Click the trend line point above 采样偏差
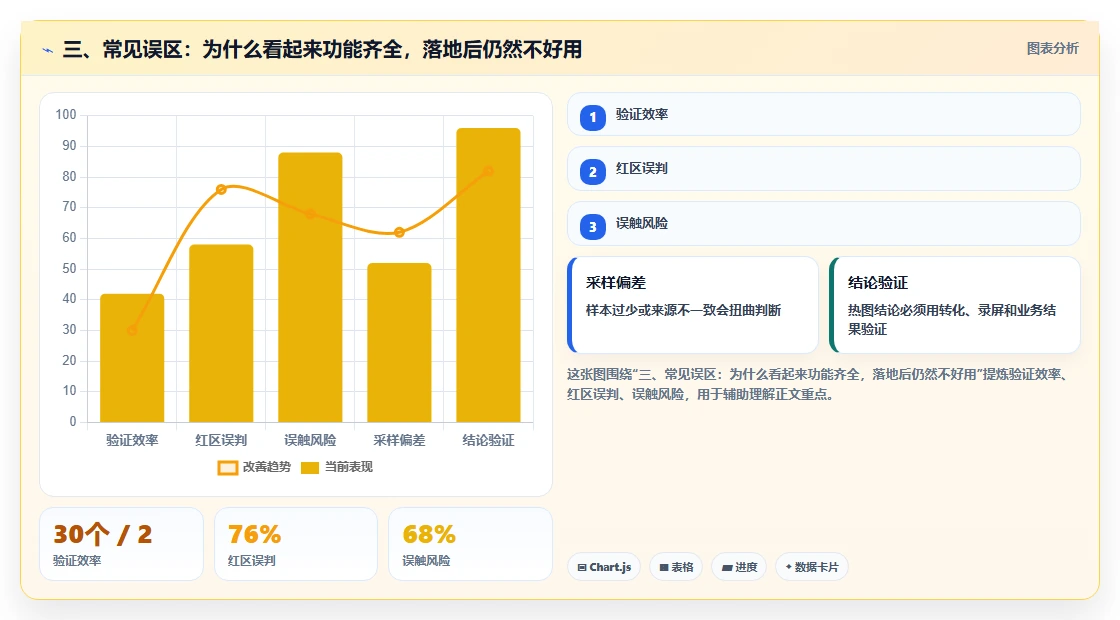Screen dimensions: 1120x620 pos(399,232)
